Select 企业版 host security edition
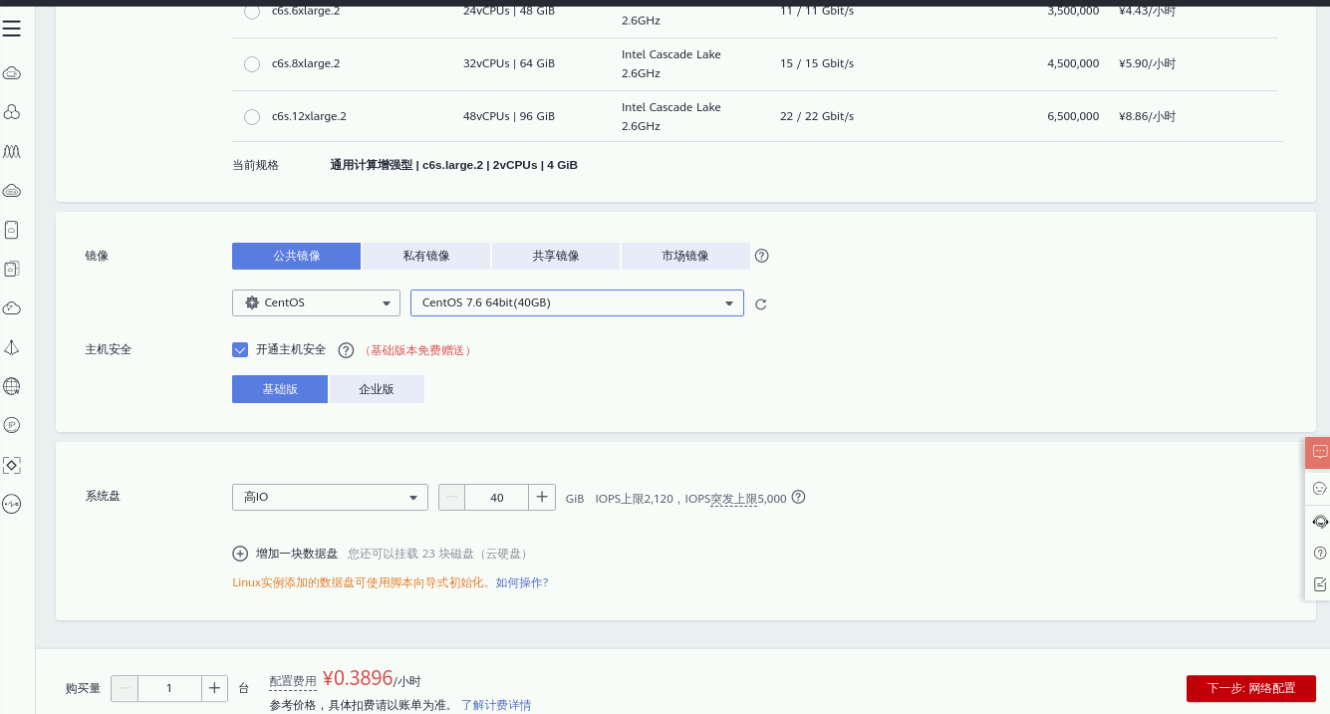1330x714 pixels. click(377, 389)
